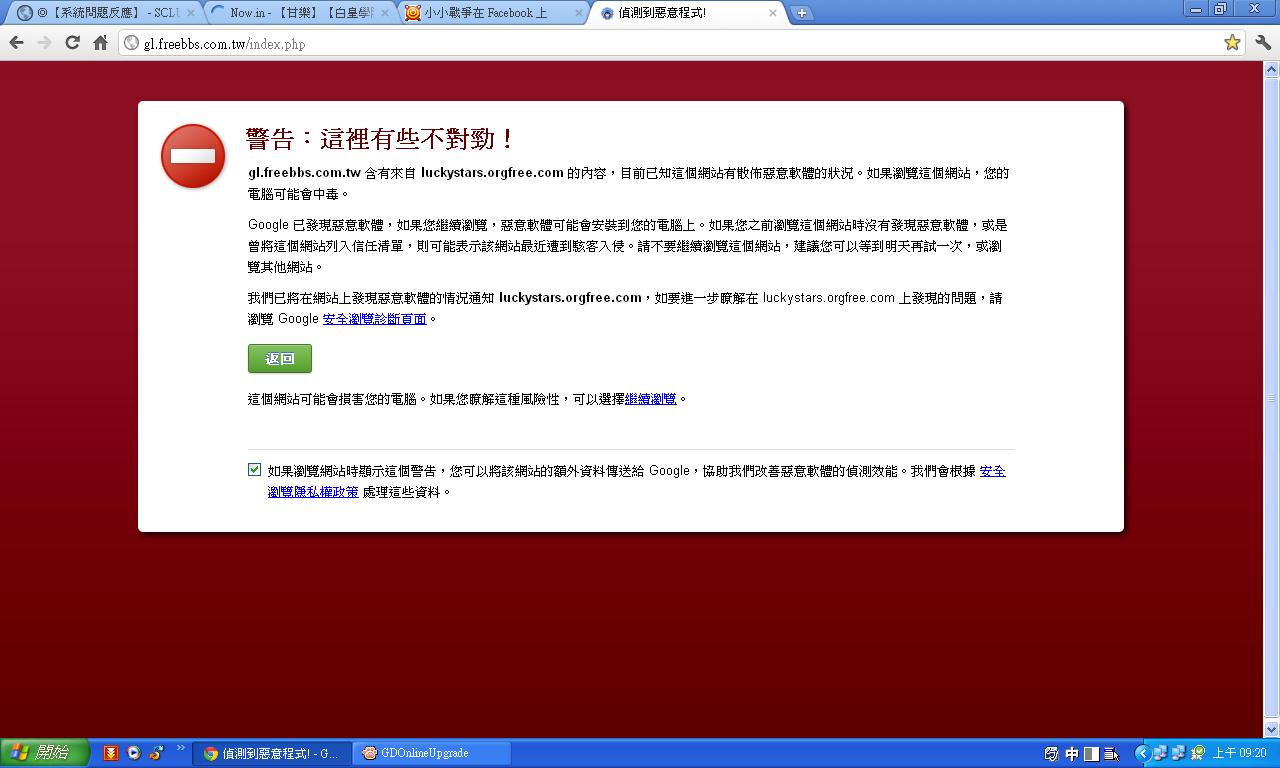Image resolution: width=1280 pixels, height=768 pixels.
Task: Click the IME tools menu icon
Action: click(1111, 754)
